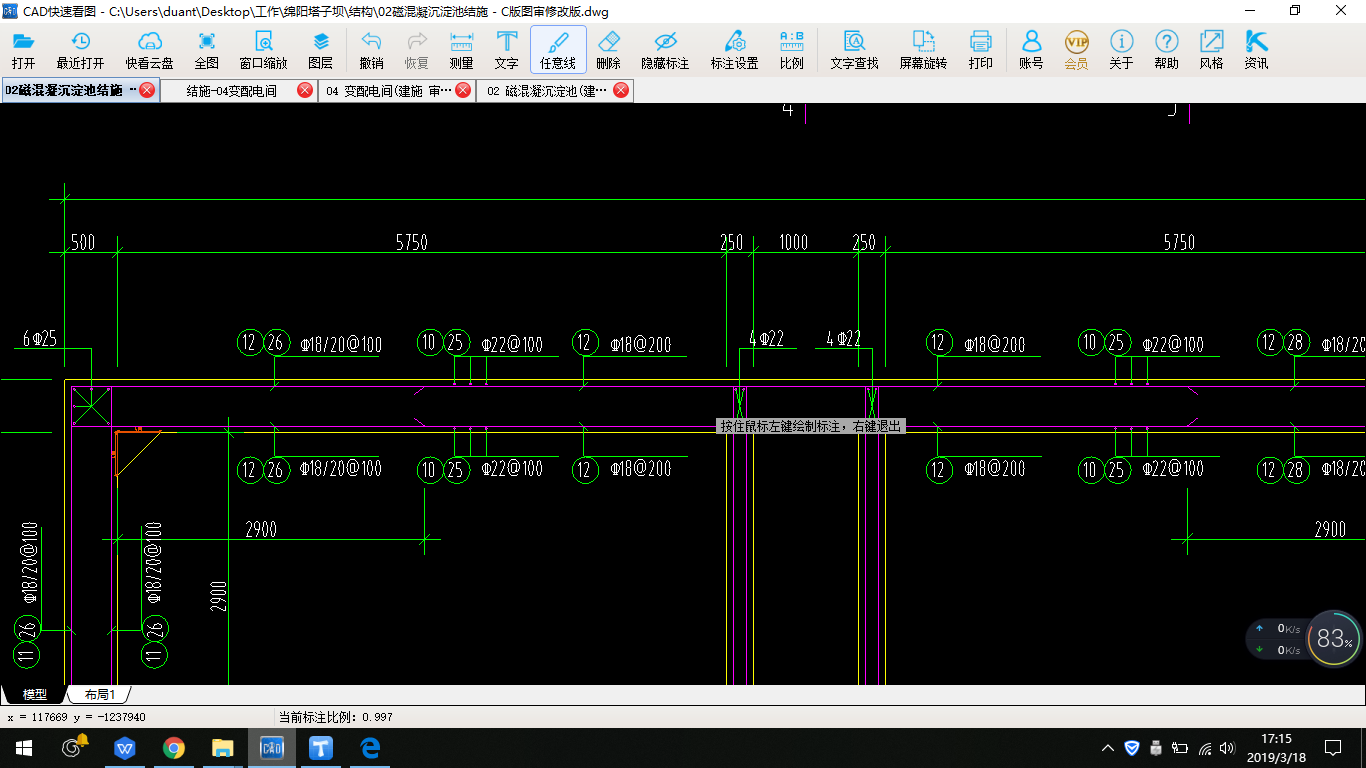Click the 500 dimension text
1366x768 pixels.
click(x=83, y=242)
